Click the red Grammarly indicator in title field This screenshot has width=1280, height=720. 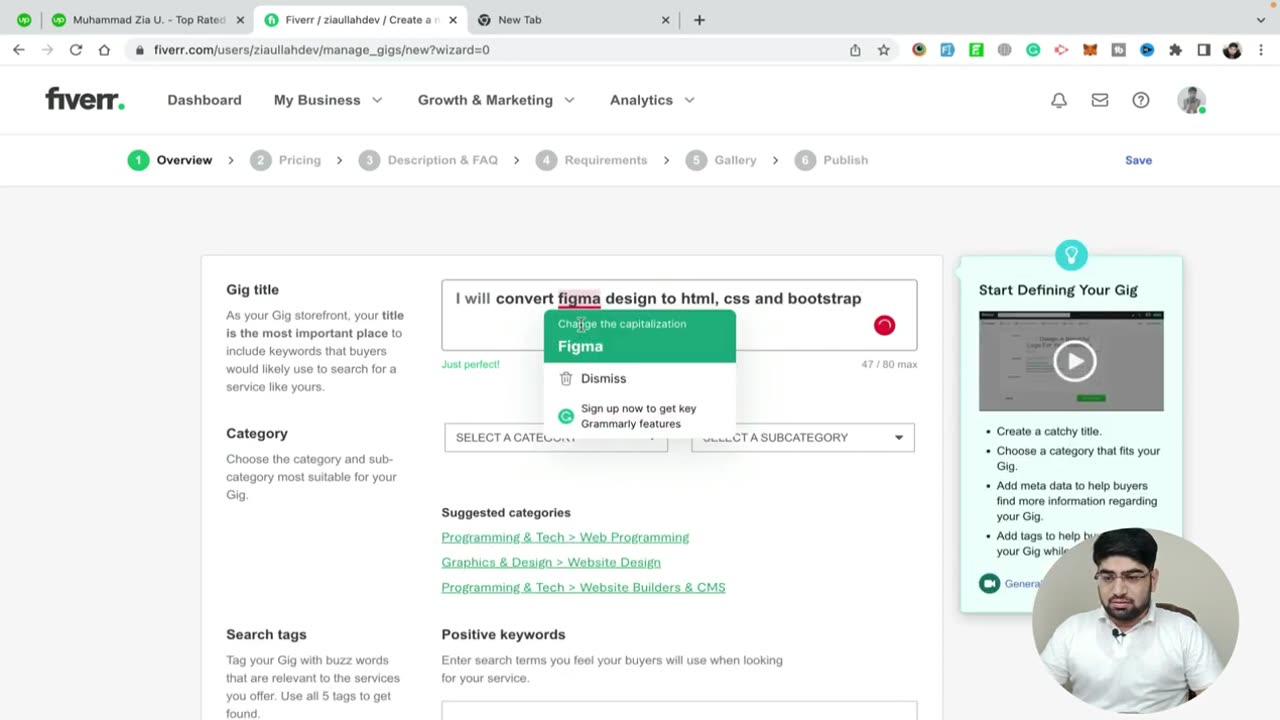click(x=884, y=325)
